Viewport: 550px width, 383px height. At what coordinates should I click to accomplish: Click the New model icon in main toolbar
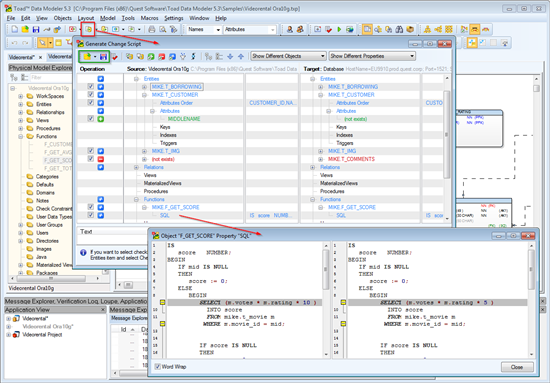coord(14,29)
